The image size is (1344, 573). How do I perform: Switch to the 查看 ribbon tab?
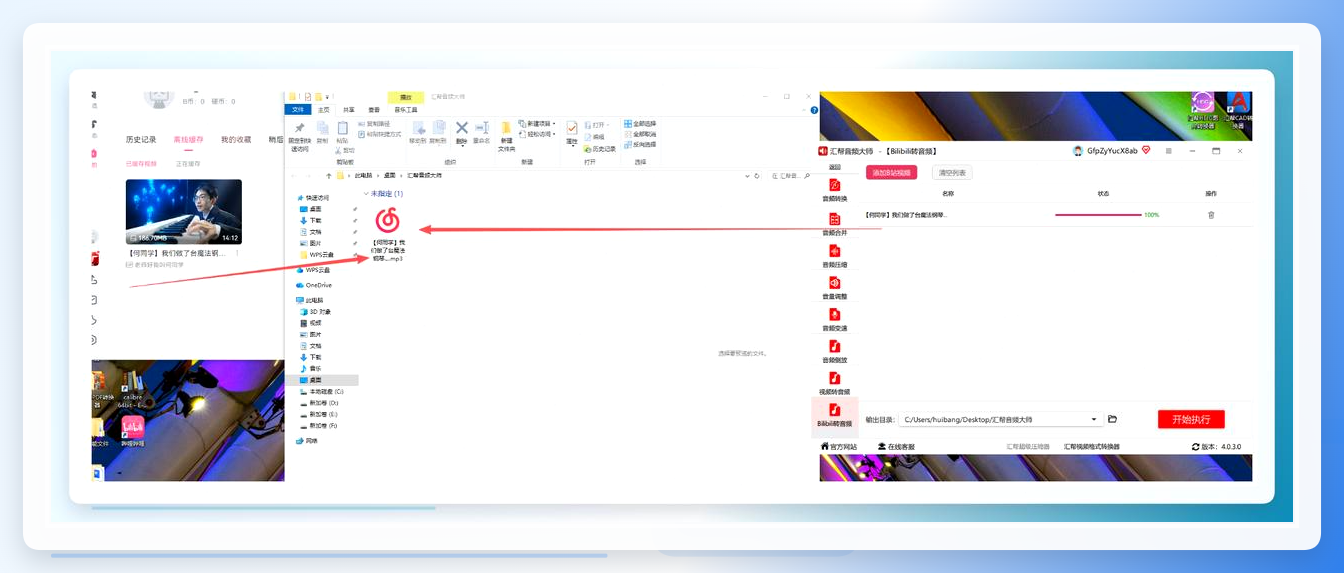(x=374, y=109)
